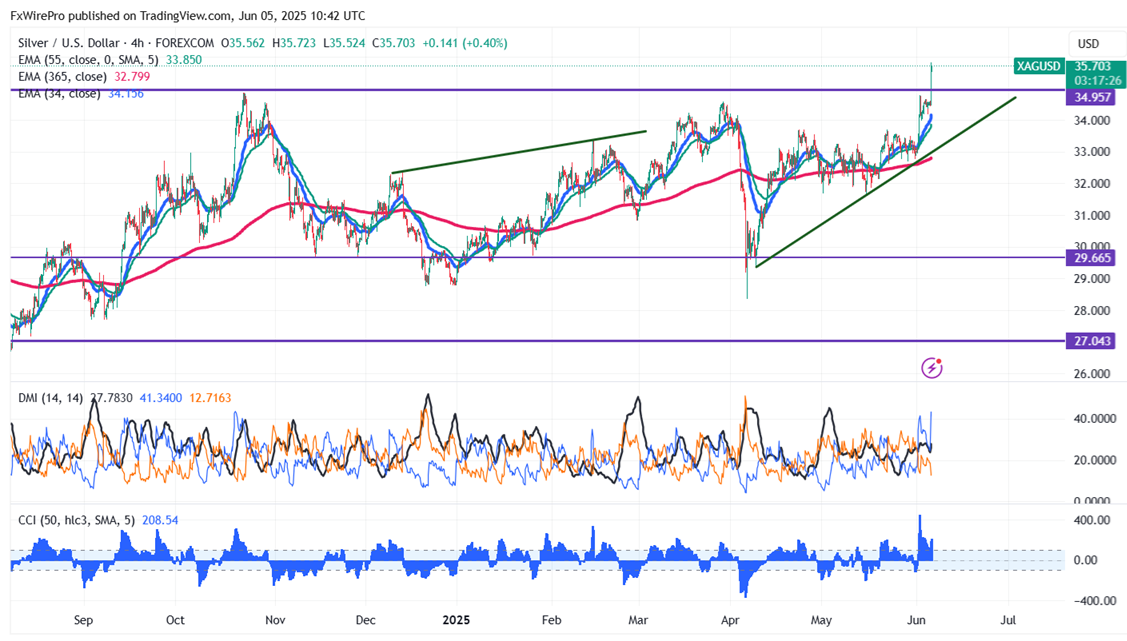Click the Nov label on time axis
This screenshot has width=1127, height=641.
click(x=275, y=620)
